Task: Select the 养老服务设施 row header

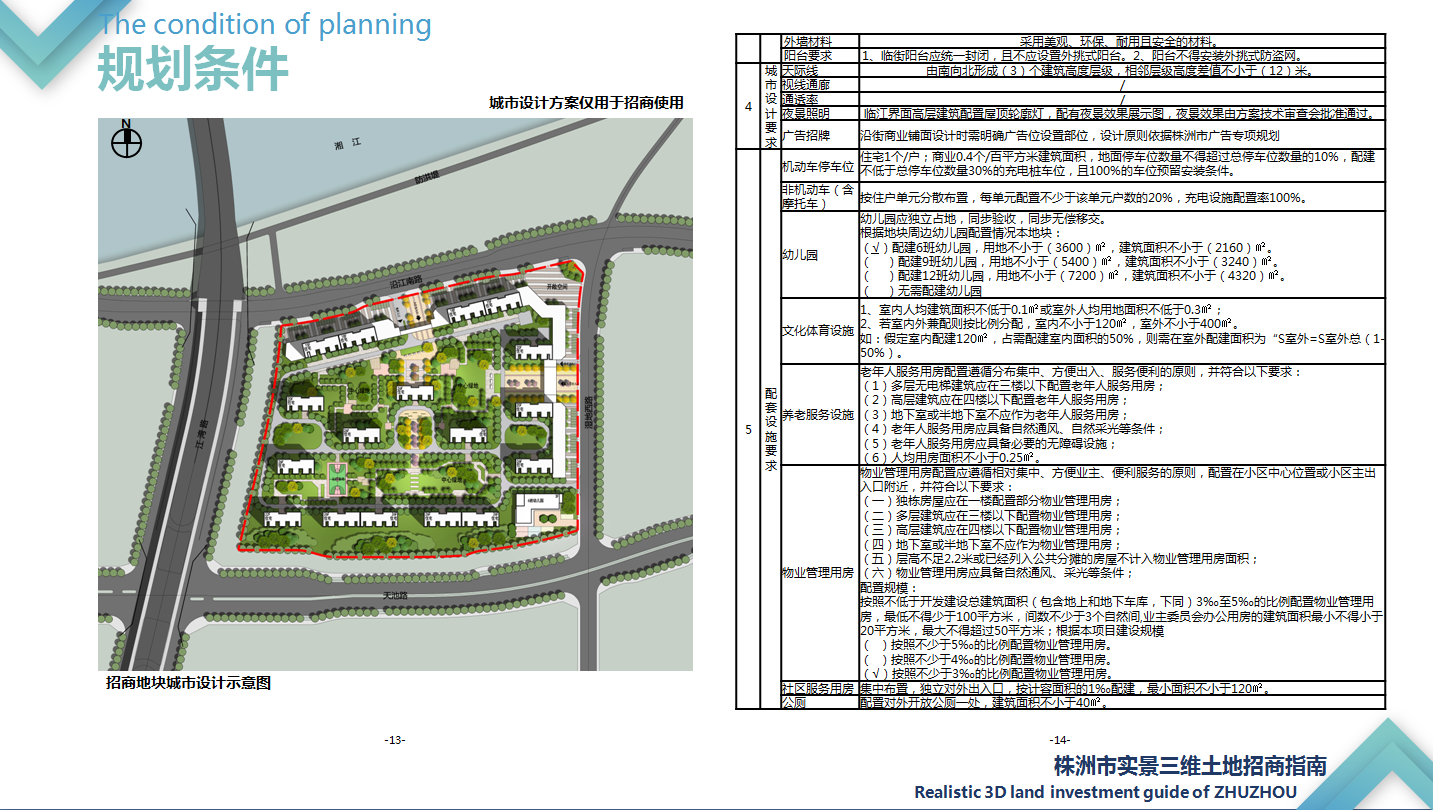Action: [817, 414]
